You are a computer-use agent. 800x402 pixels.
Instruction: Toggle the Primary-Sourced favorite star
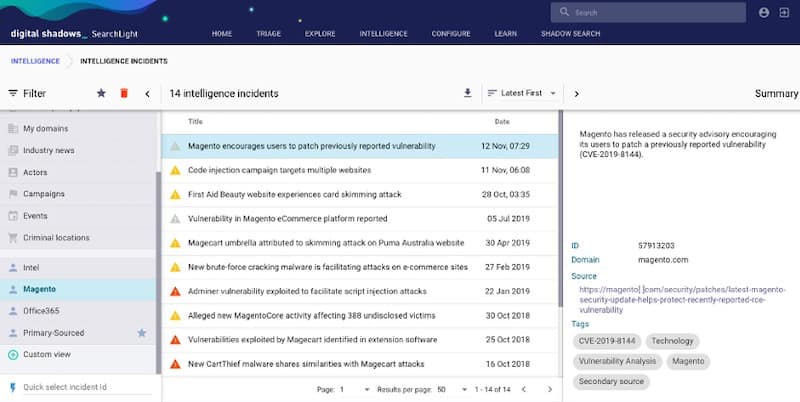click(142, 333)
